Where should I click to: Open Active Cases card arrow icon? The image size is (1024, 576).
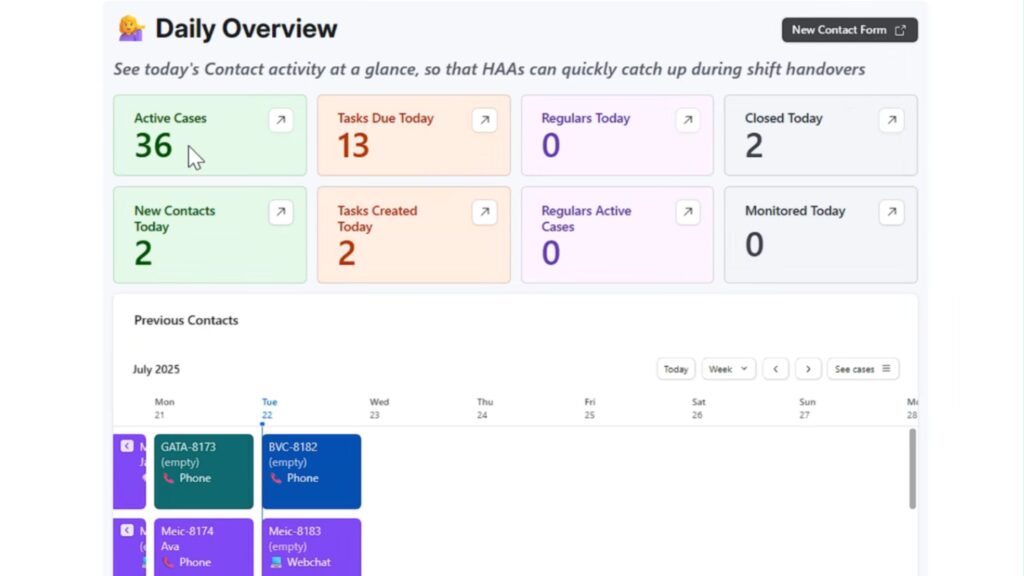coord(280,120)
